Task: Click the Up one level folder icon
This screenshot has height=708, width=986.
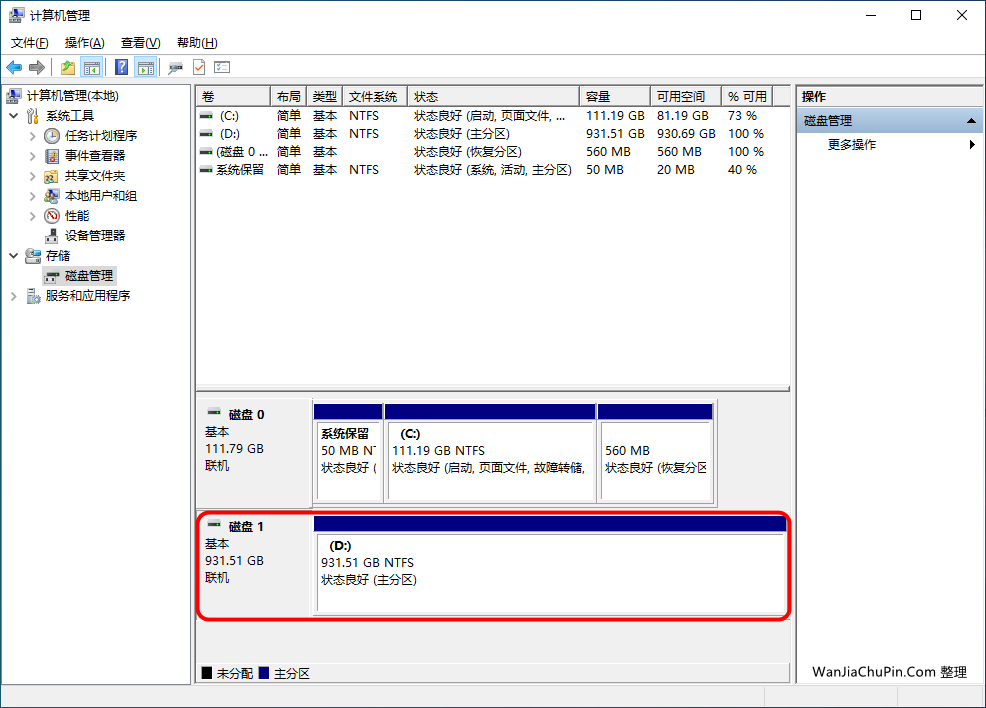Action: (68, 67)
